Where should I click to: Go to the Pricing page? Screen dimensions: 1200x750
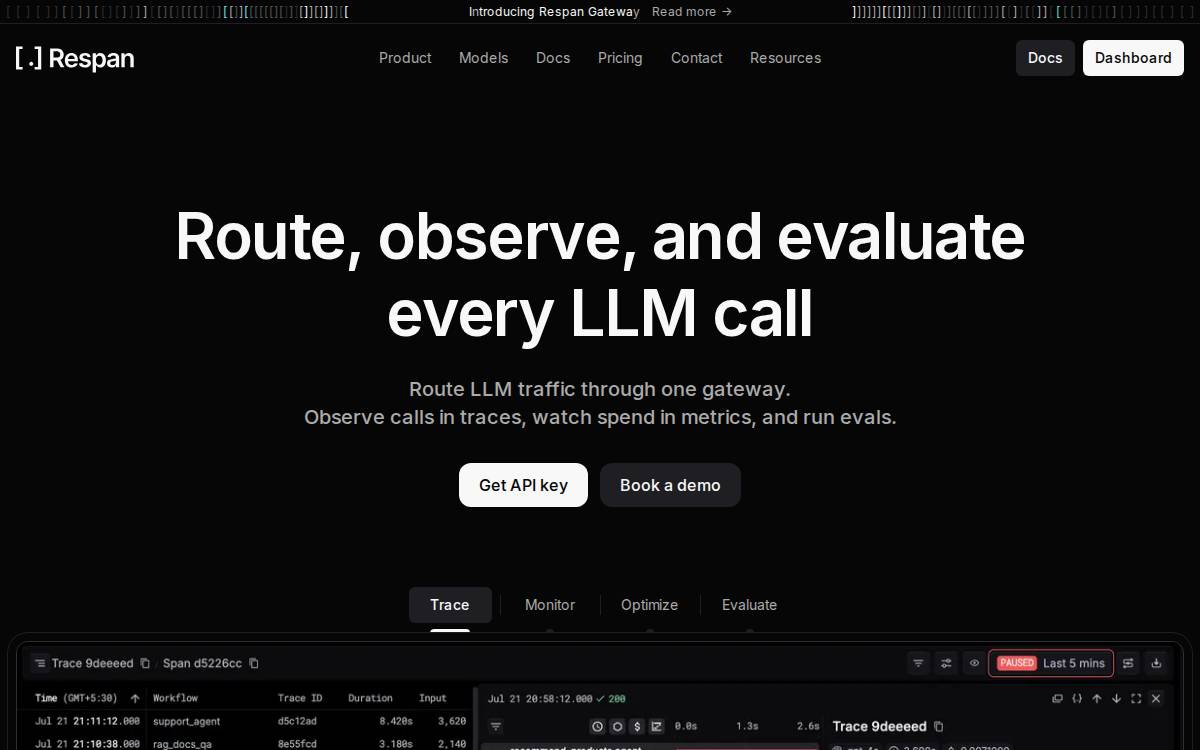coord(620,58)
